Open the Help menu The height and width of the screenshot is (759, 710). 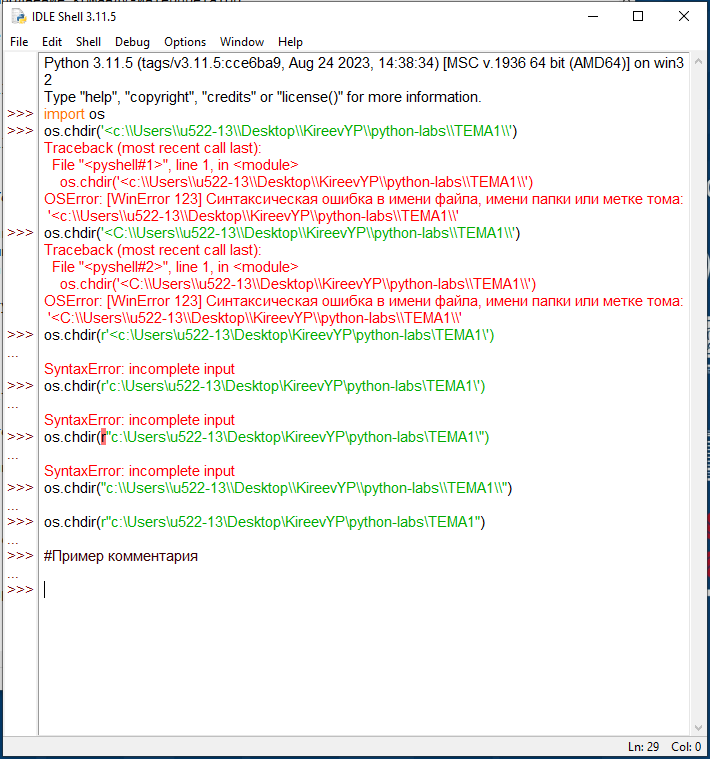tap(290, 42)
